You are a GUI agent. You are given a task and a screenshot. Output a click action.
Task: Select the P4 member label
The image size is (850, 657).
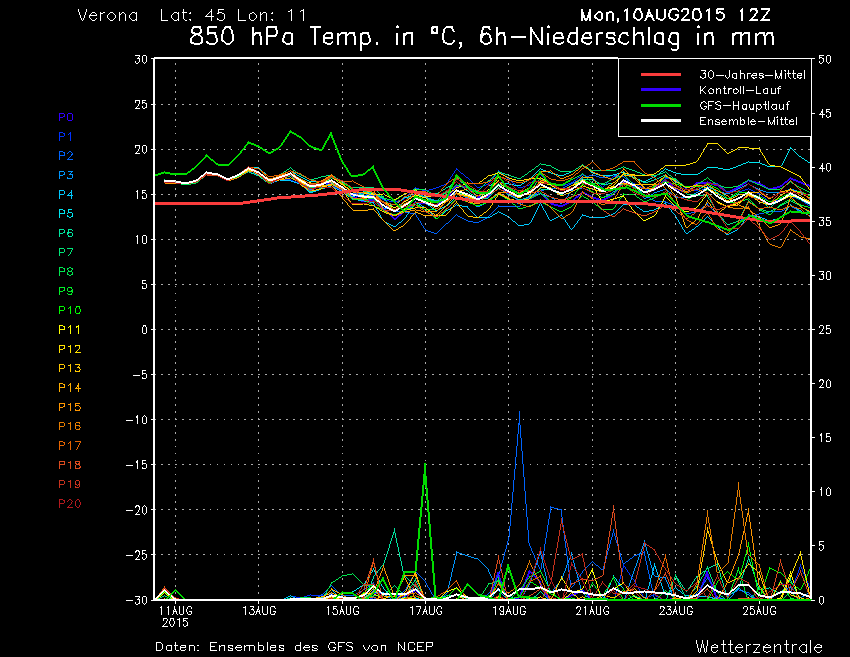coord(66,195)
